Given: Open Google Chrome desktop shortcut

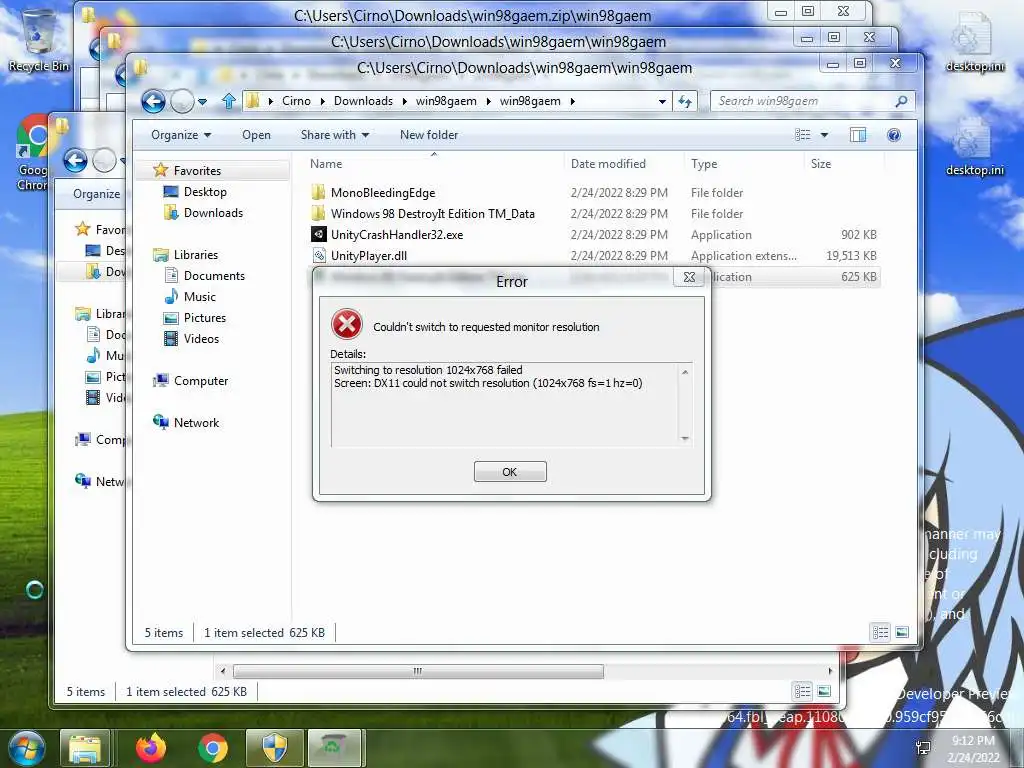Looking at the screenshot, I should pyautogui.click(x=33, y=153).
